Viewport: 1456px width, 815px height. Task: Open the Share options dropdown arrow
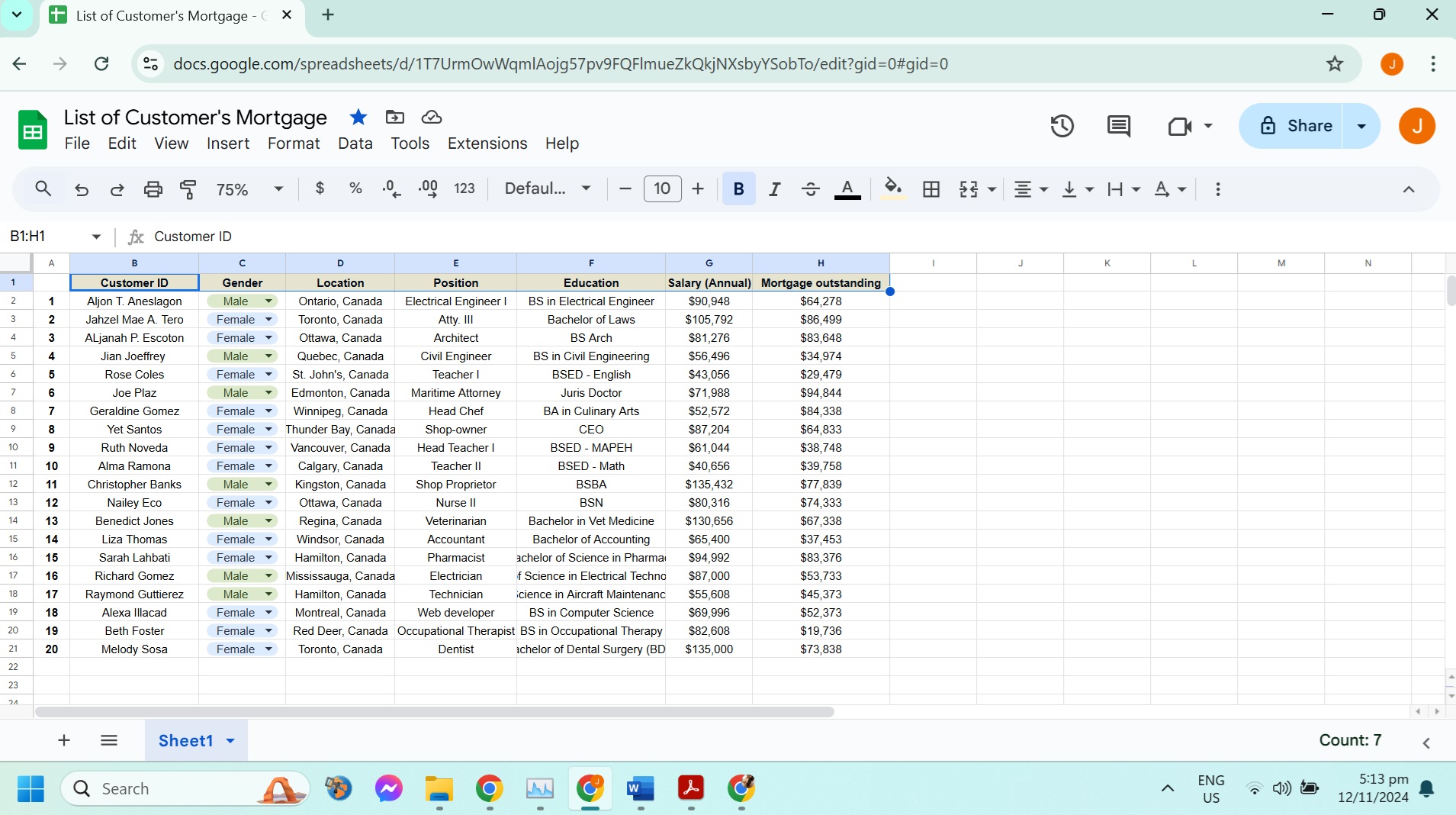pos(1361,126)
